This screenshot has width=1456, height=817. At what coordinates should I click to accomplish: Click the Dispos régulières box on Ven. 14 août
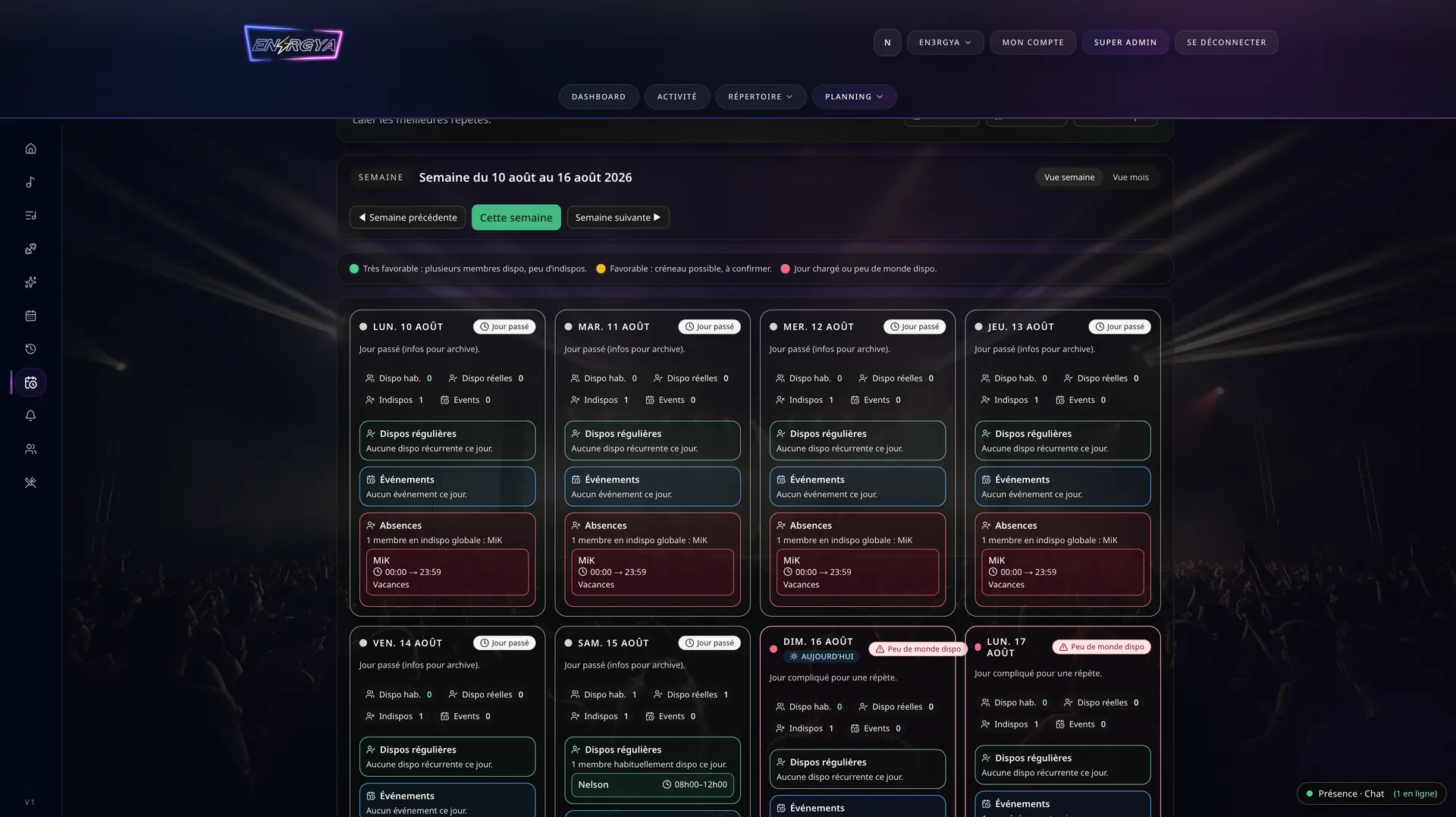(447, 756)
